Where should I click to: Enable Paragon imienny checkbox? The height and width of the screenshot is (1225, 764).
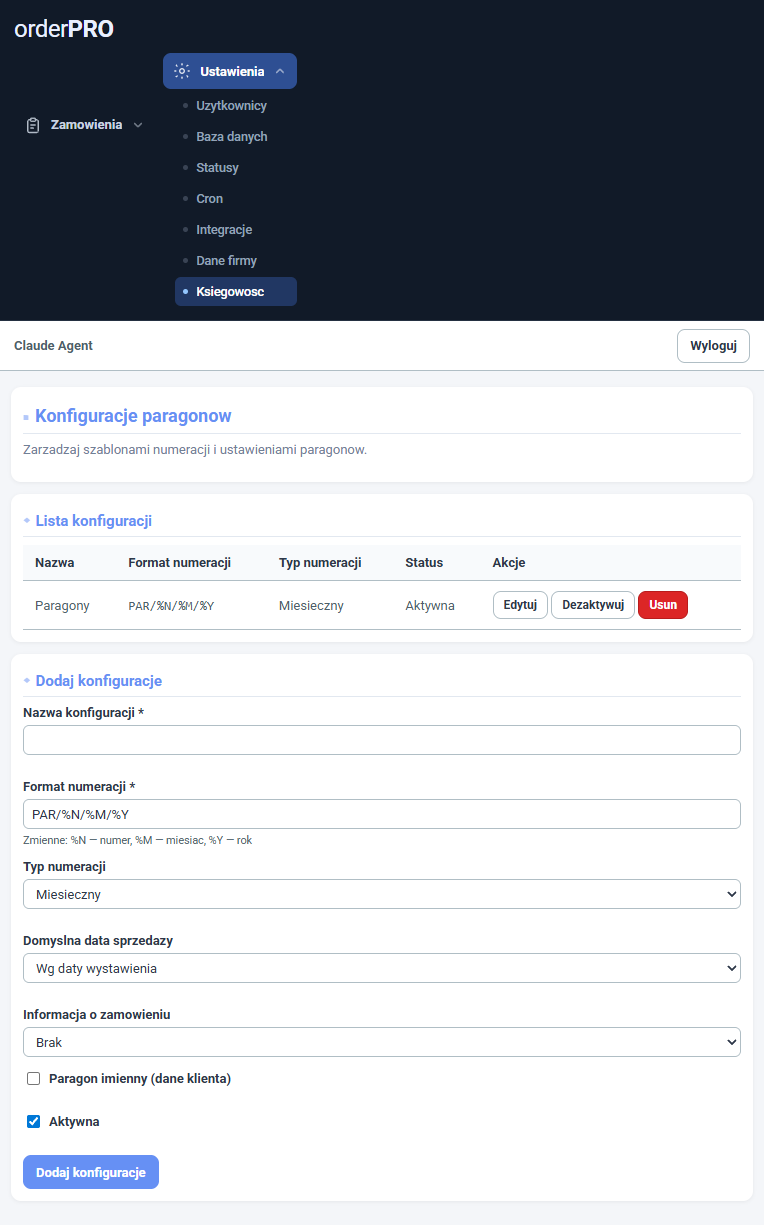pos(33,1079)
